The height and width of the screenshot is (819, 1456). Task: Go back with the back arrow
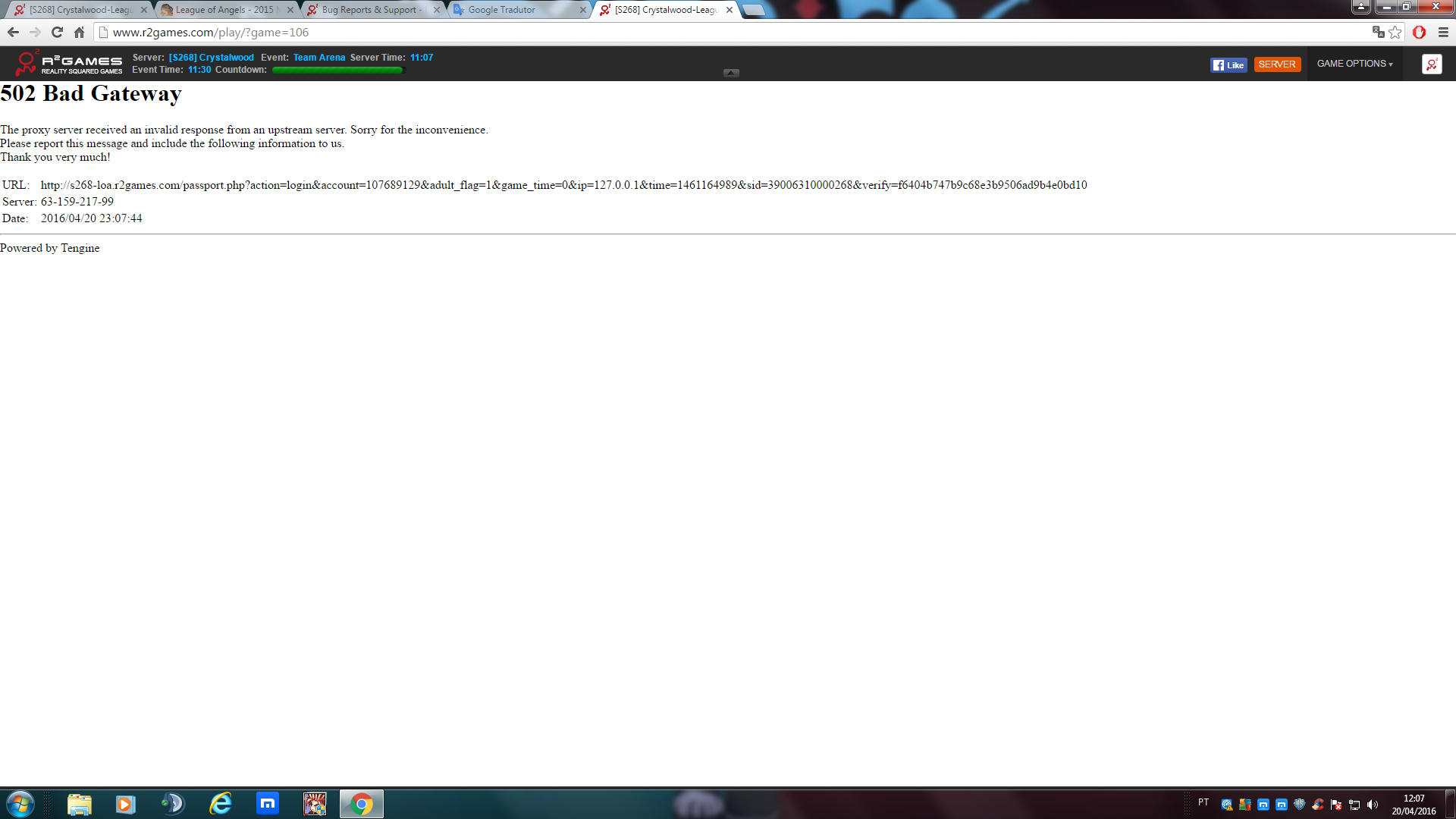click(13, 32)
